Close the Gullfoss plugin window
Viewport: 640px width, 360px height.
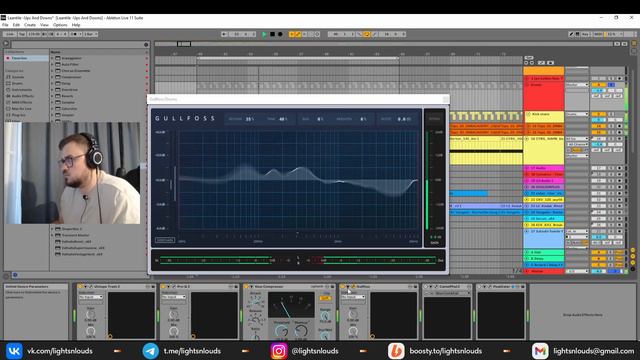[x=446, y=99]
